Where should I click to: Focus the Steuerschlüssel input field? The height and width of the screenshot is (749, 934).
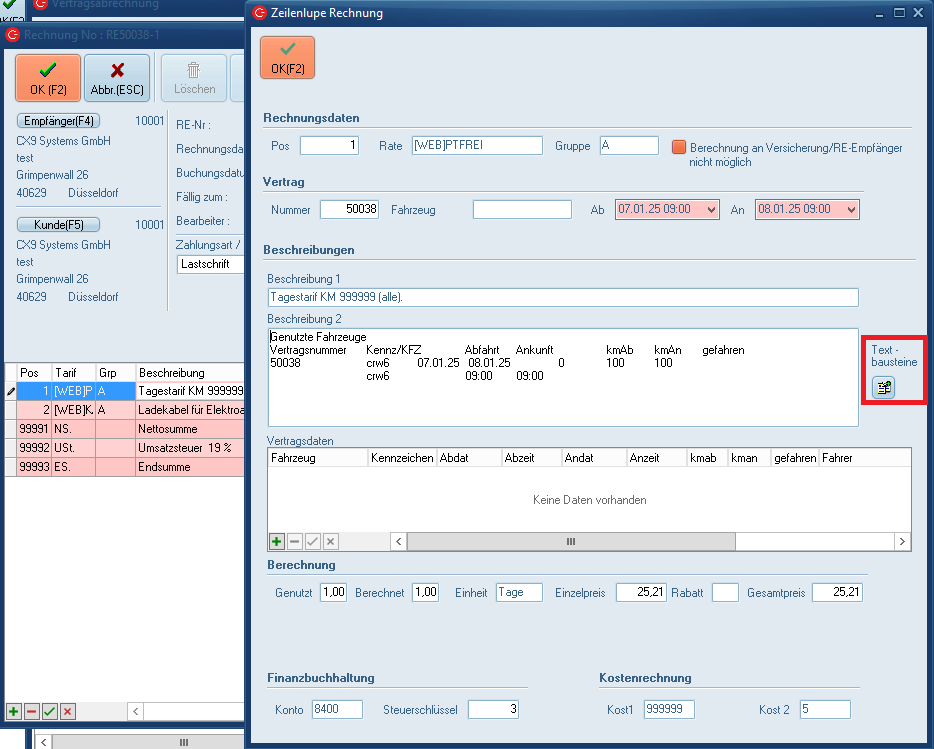pos(494,709)
